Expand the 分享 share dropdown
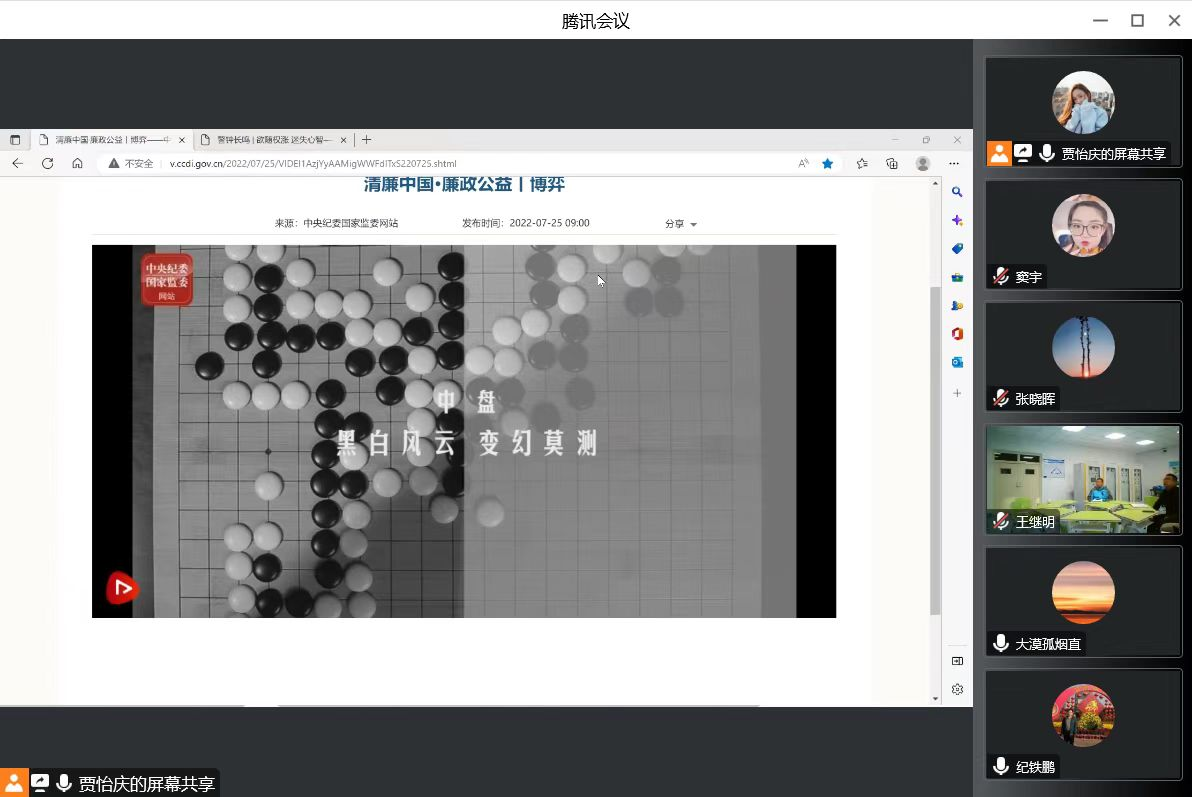 (681, 224)
